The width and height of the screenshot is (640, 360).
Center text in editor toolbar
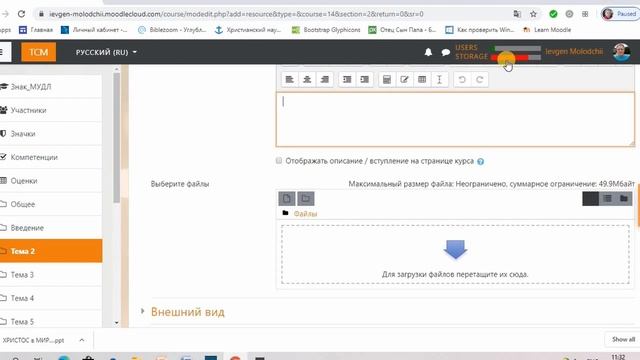pos(307,80)
